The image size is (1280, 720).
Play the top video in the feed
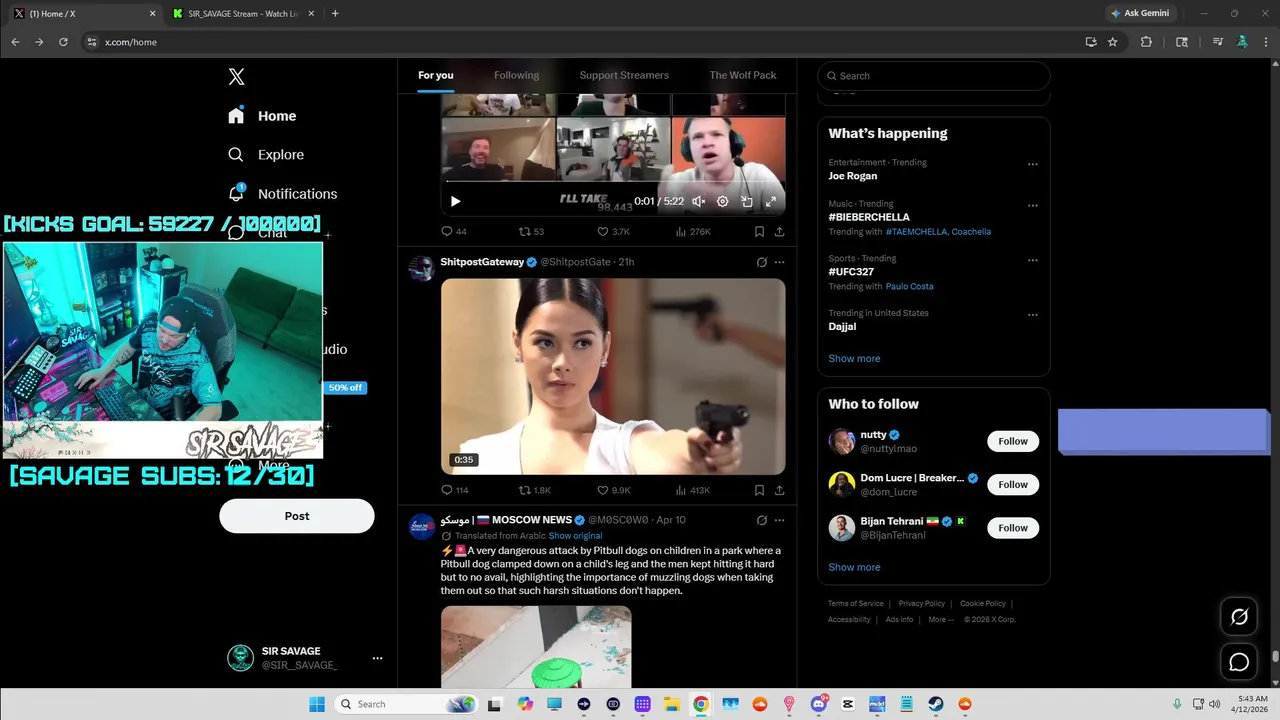point(455,201)
